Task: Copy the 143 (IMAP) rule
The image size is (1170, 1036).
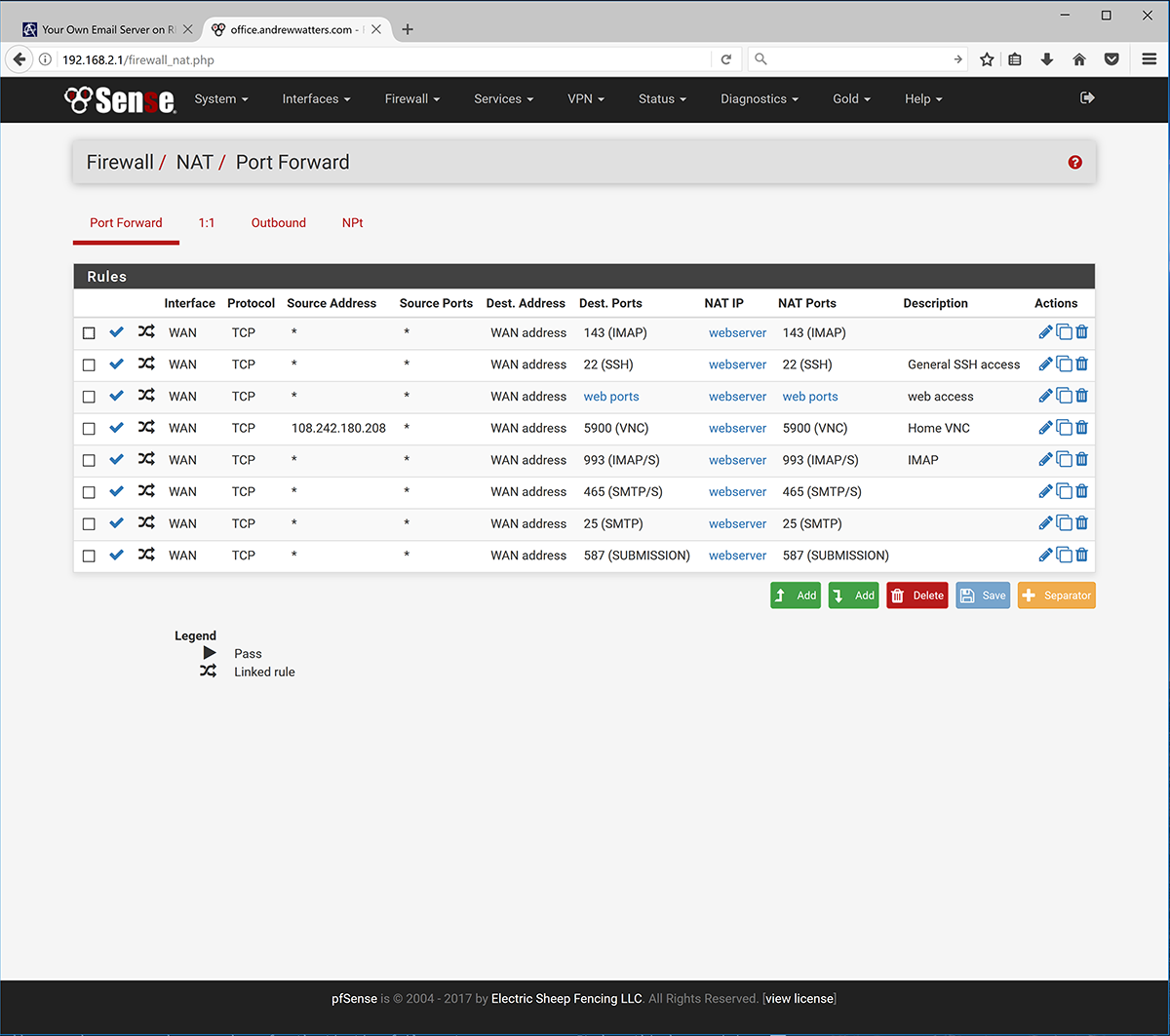Action: (x=1065, y=332)
